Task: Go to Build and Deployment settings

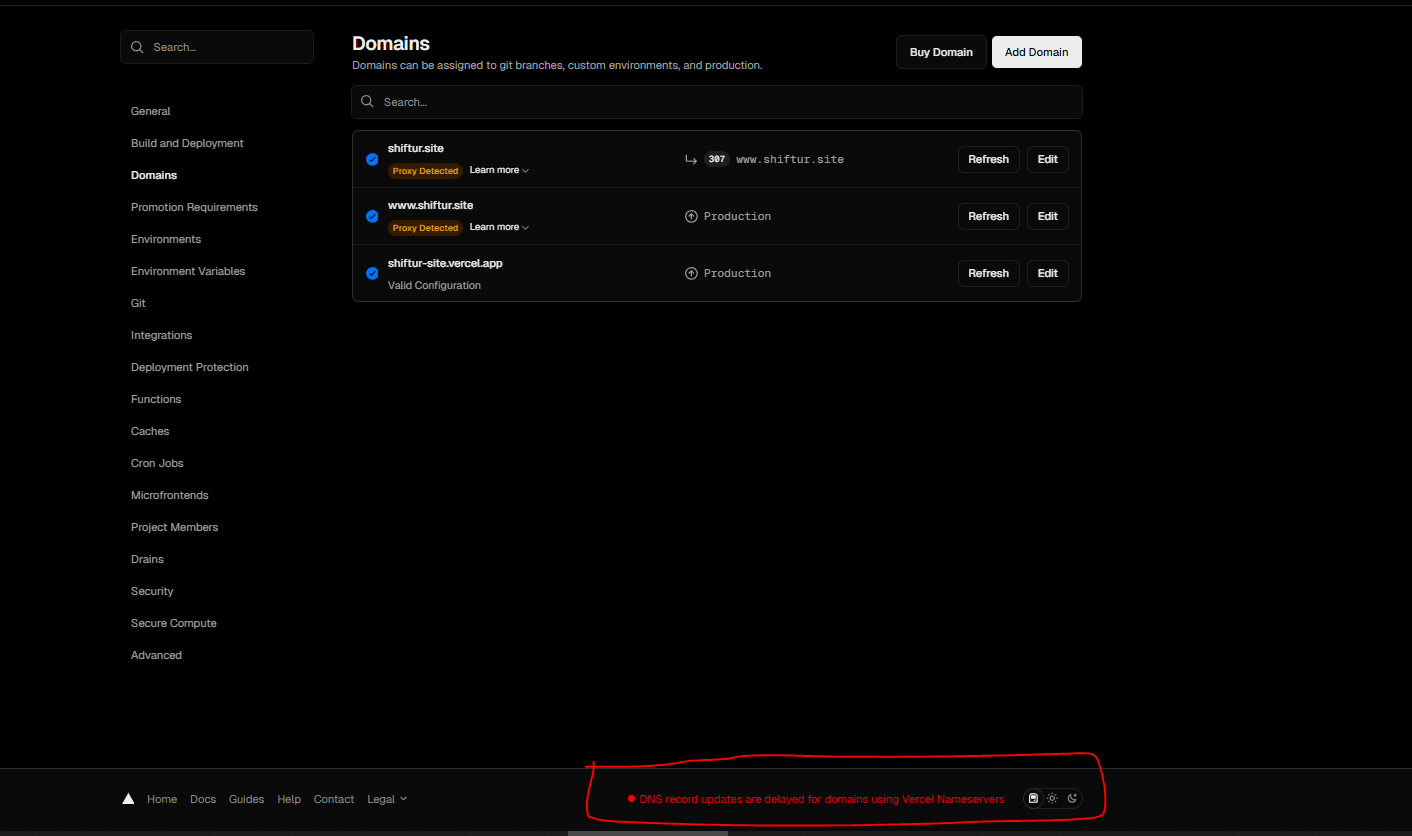Action: (187, 143)
